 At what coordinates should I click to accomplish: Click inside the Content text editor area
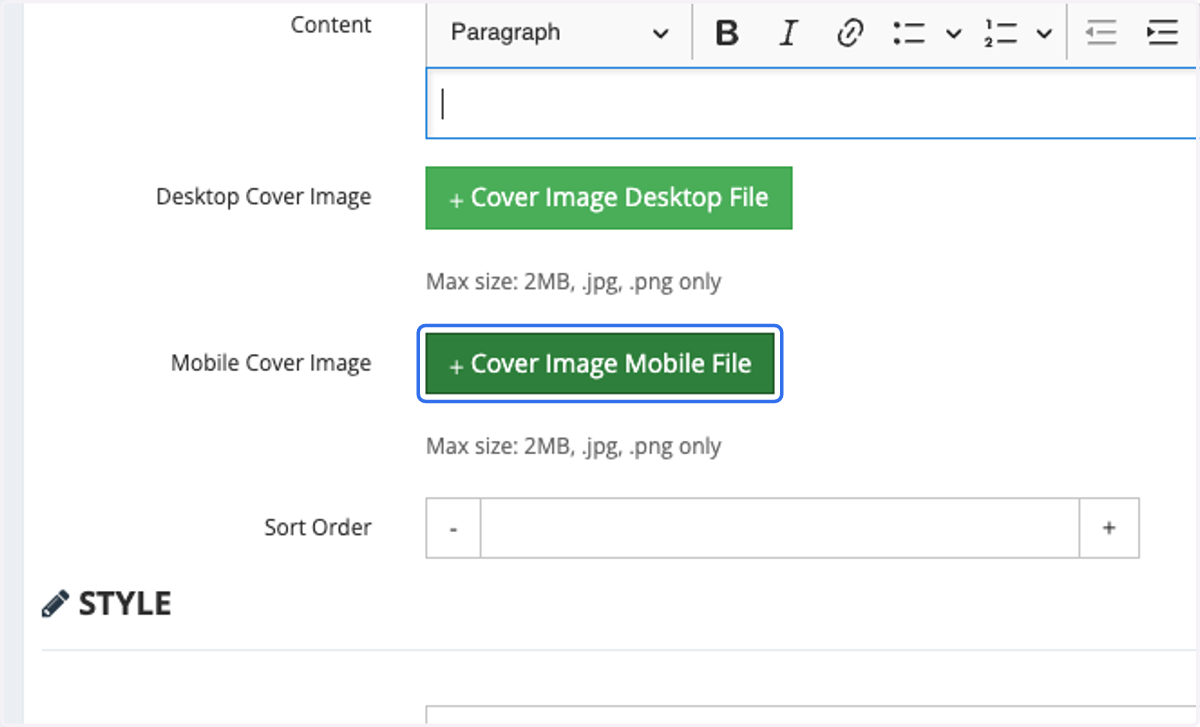[811, 103]
